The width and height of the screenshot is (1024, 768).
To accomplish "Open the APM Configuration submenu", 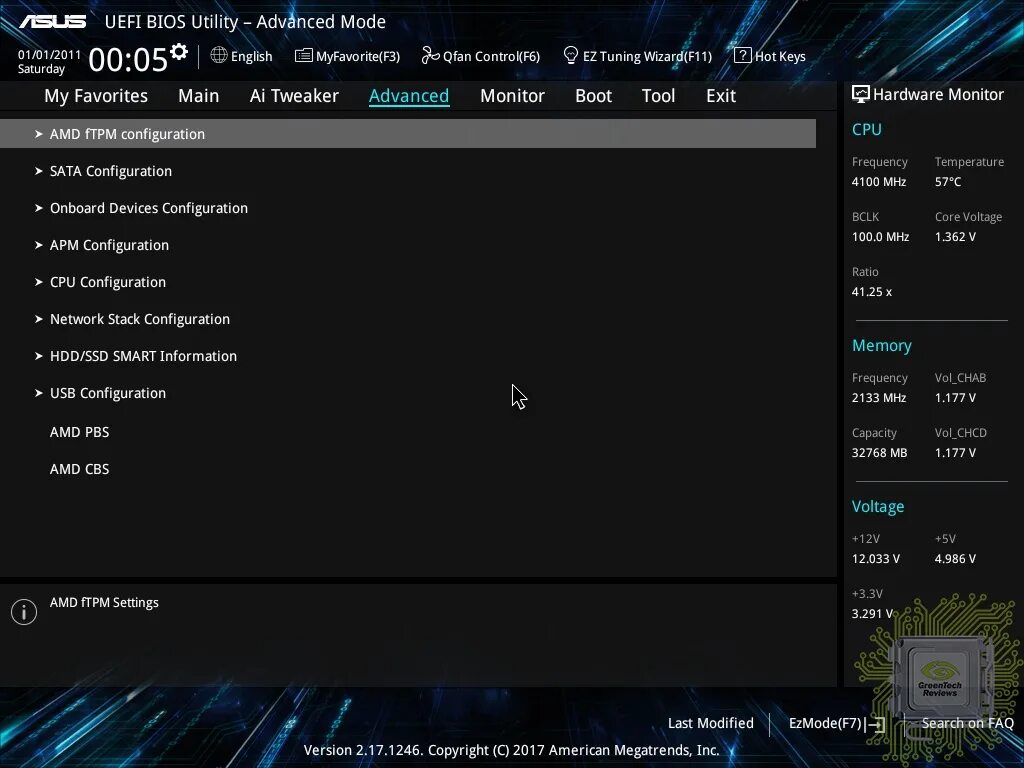I will [x=109, y=245].
